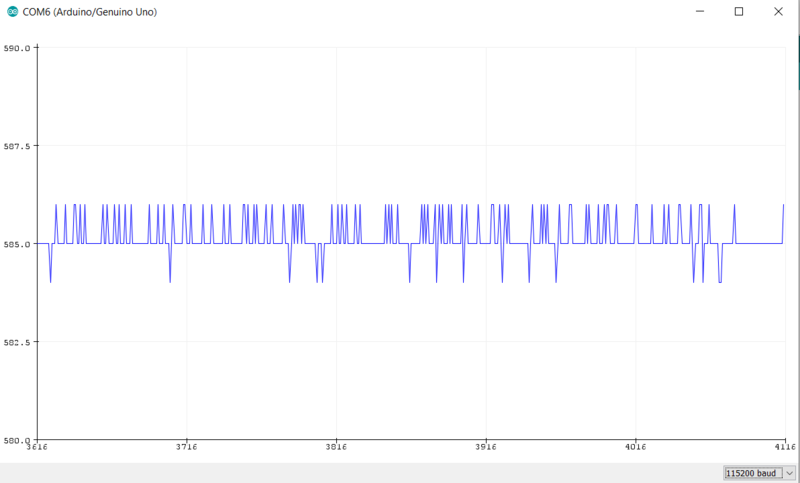The image size is (800, 483).
Task: Minimize the serial plotter window
Action: click(697, 12)
